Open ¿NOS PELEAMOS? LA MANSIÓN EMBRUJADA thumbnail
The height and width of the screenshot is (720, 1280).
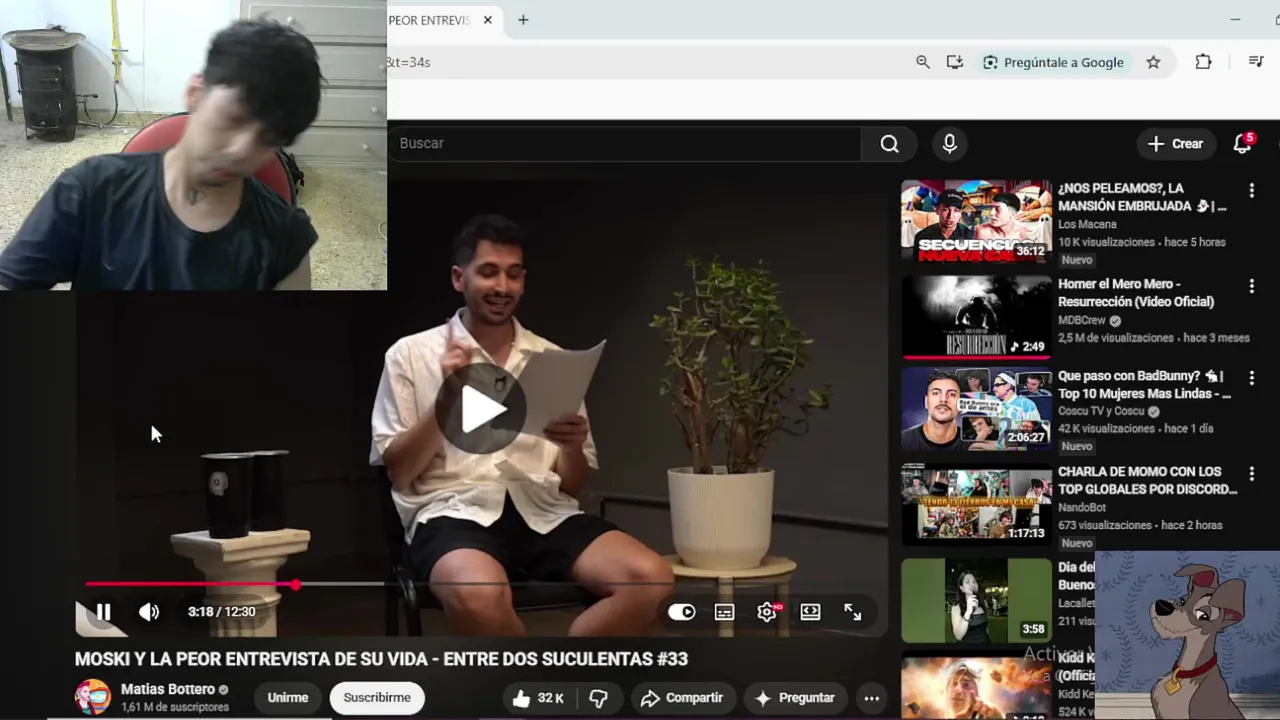coord(976,220)
